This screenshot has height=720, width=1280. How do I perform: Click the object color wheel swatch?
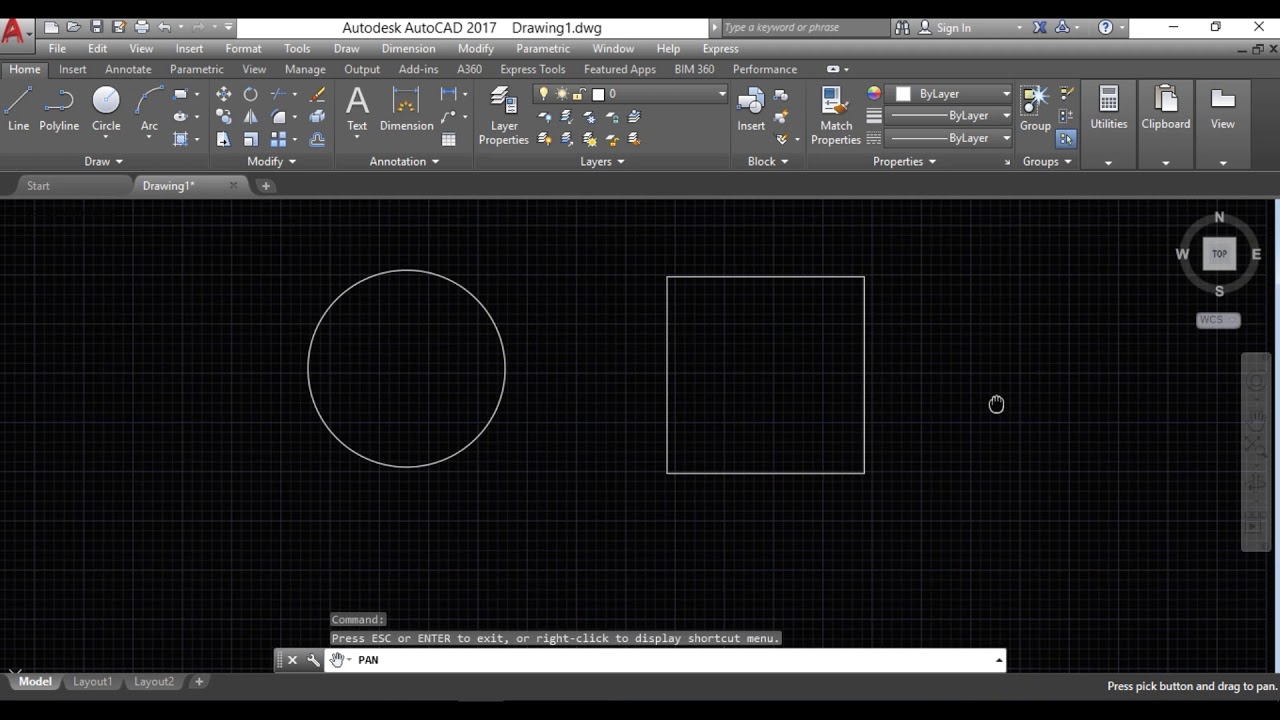click(x=874, y=93)
